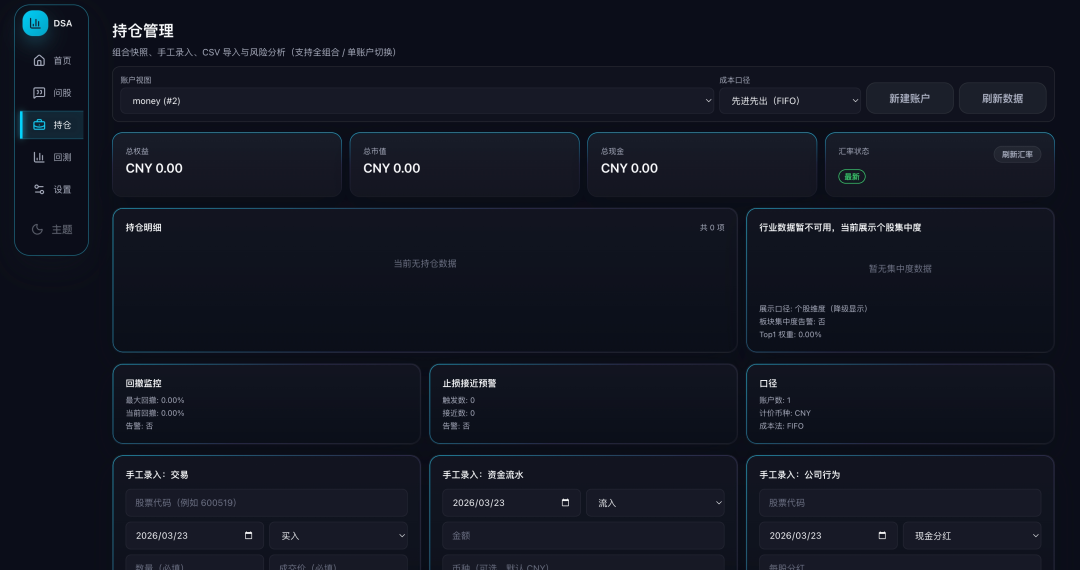Open the 问股 chat icon
1080x570 pixels.
(39, 93)
